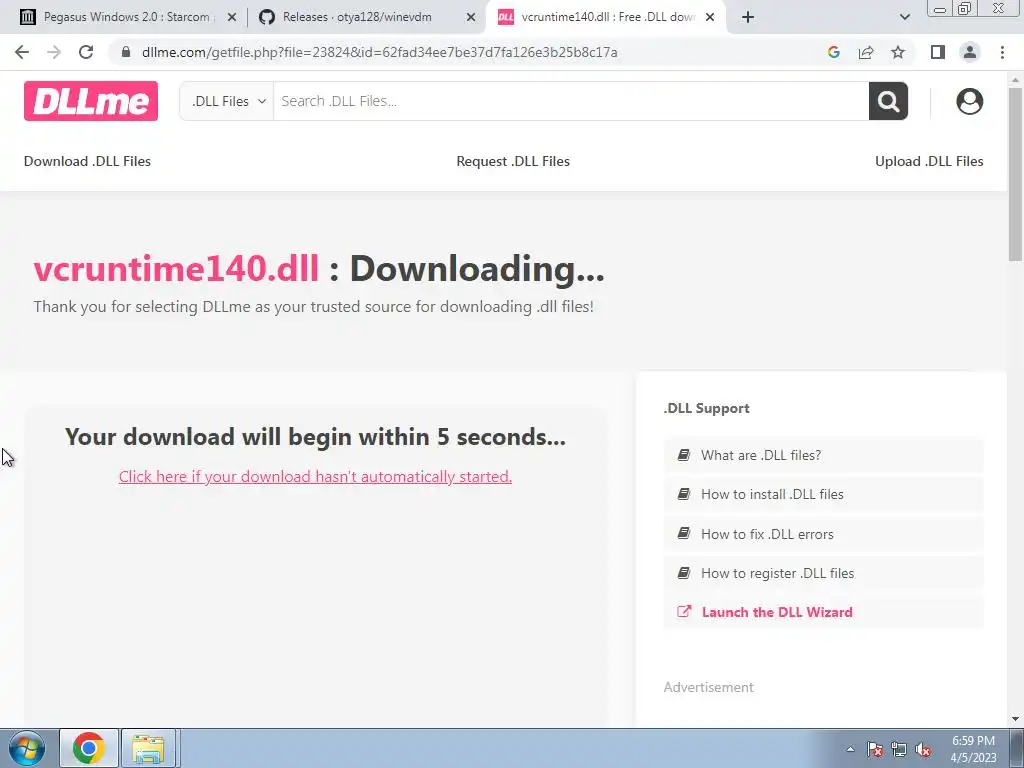This screenshot has height=768, width=1024.
Task: Click the site lock icon in the address bar
Action: pos(126,52)
